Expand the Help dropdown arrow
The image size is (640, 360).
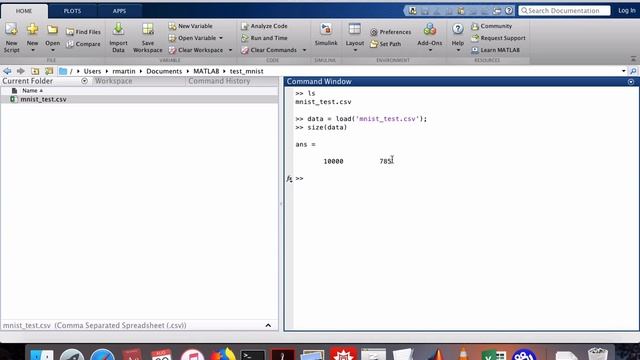click(458, 50)
